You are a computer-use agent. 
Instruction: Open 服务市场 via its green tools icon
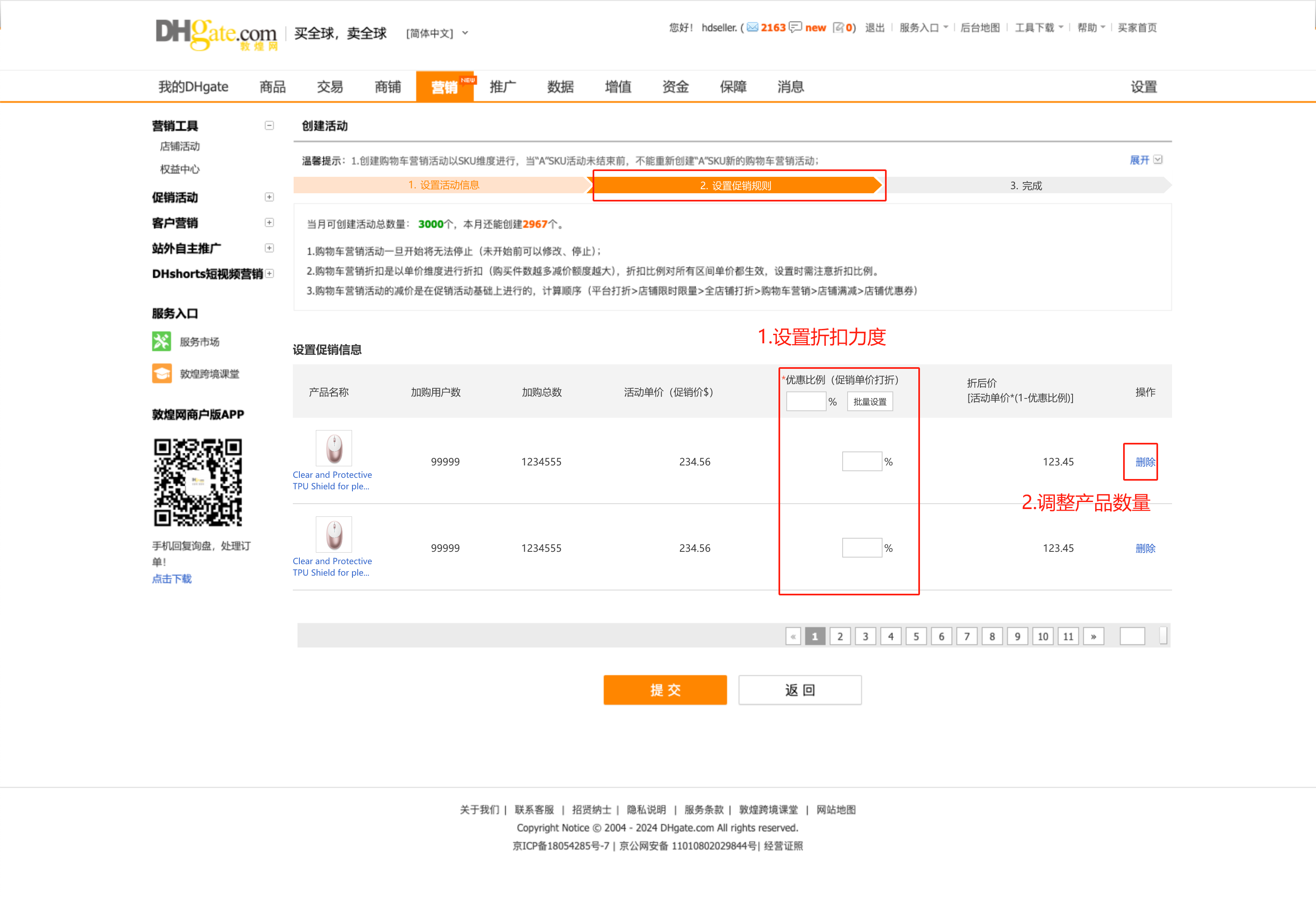tap(161, 341)
